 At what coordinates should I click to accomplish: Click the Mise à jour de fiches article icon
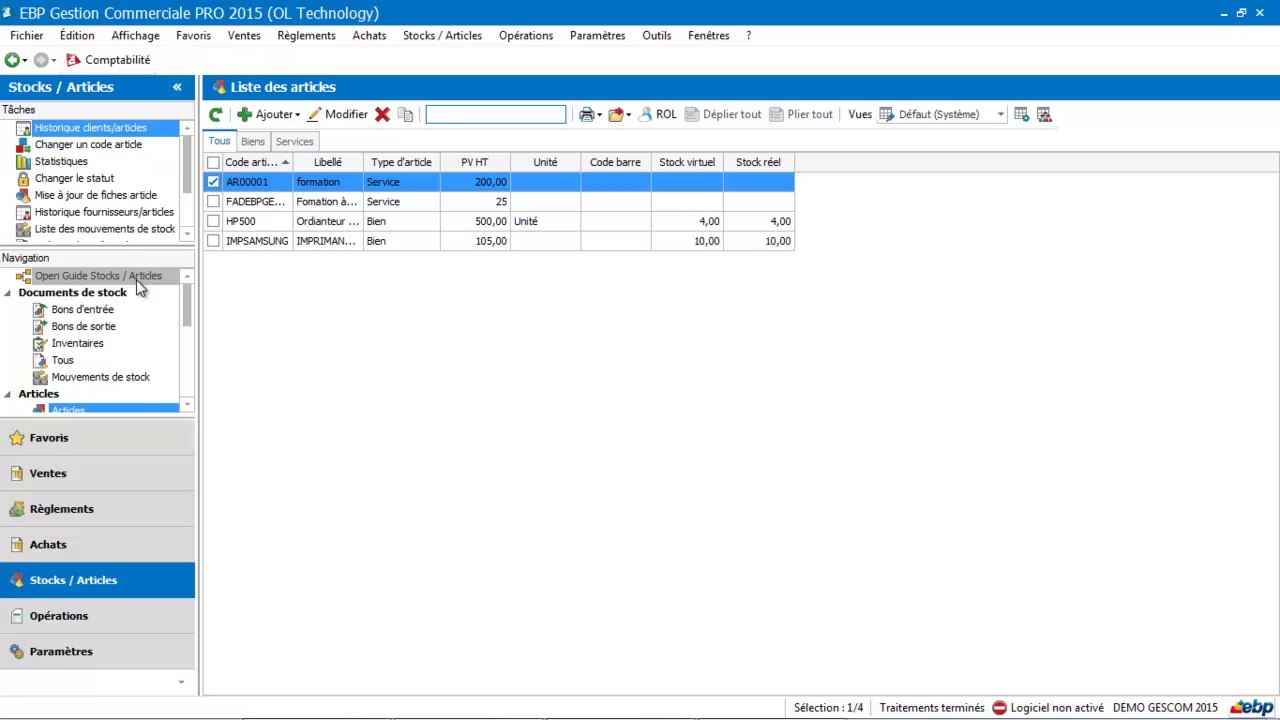click(x=23, y=196)
